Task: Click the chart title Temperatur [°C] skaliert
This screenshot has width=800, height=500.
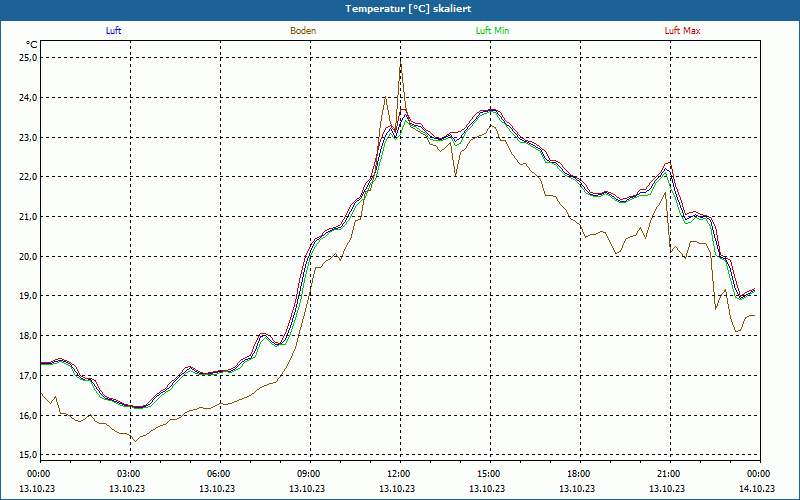Action: (x=408, y=9)
